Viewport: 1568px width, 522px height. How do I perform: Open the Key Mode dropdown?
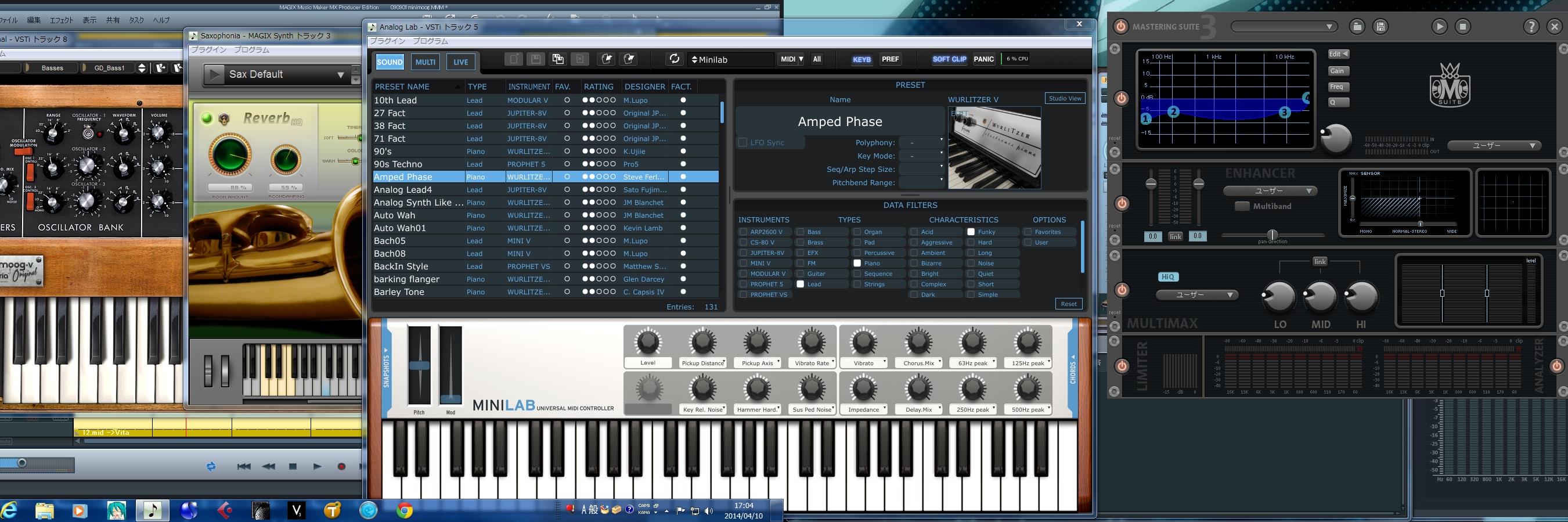[921, 156]
